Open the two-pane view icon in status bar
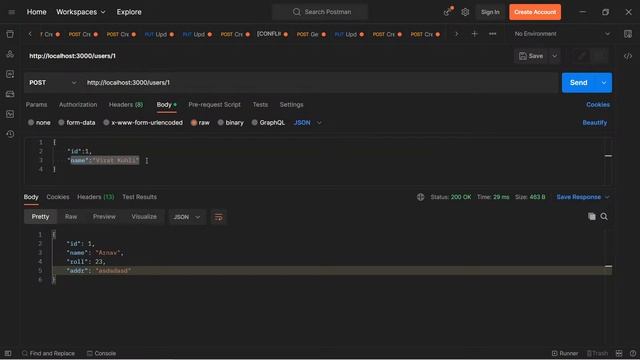This screenshot has height=360, width=640. [x=619, y=353]
